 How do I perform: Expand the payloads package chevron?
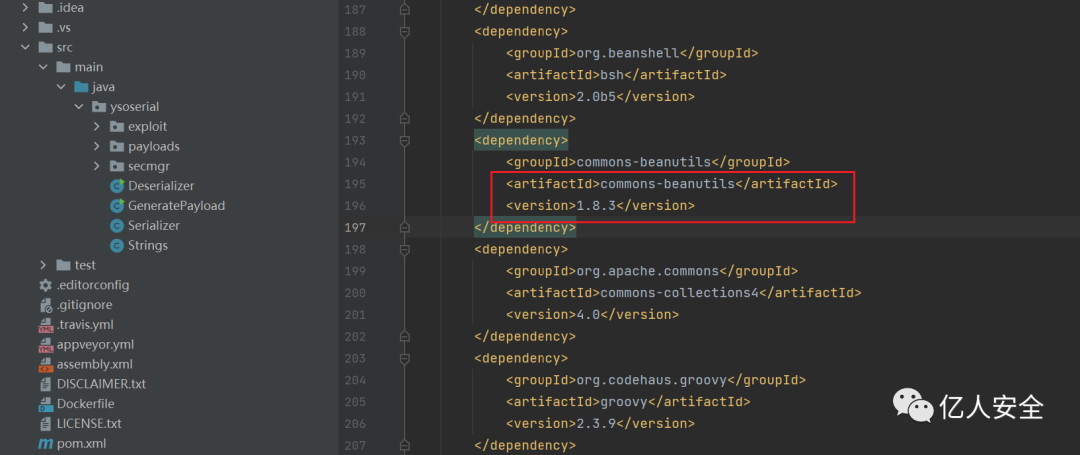[97, 147]
